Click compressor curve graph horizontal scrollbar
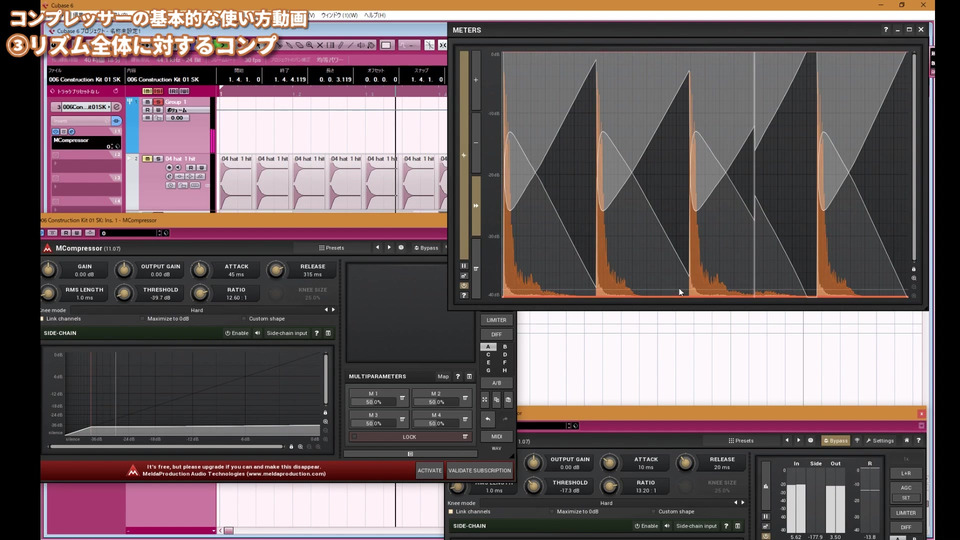Image resolution: width=960 pixels, height=540 pixels. (167, 447)
